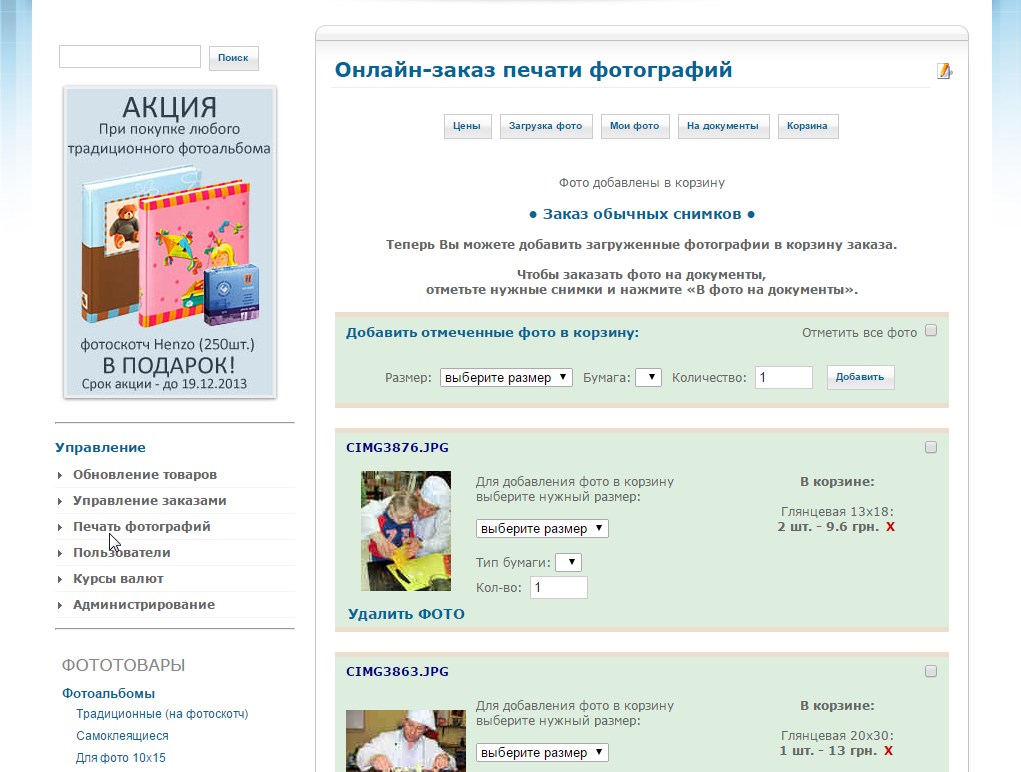Open the Корзина tab
The width and height of the screenshot is (1021, 772).
pos(807,126)
